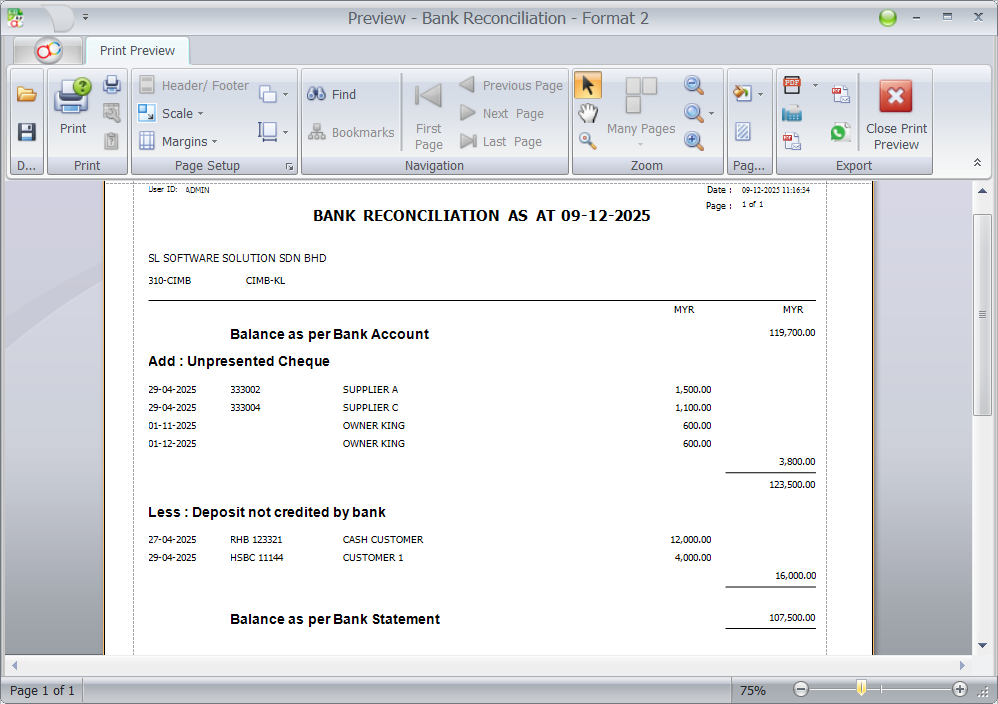
Task: Click the vertical scrollbar down arrow
Action: point(981,646)
